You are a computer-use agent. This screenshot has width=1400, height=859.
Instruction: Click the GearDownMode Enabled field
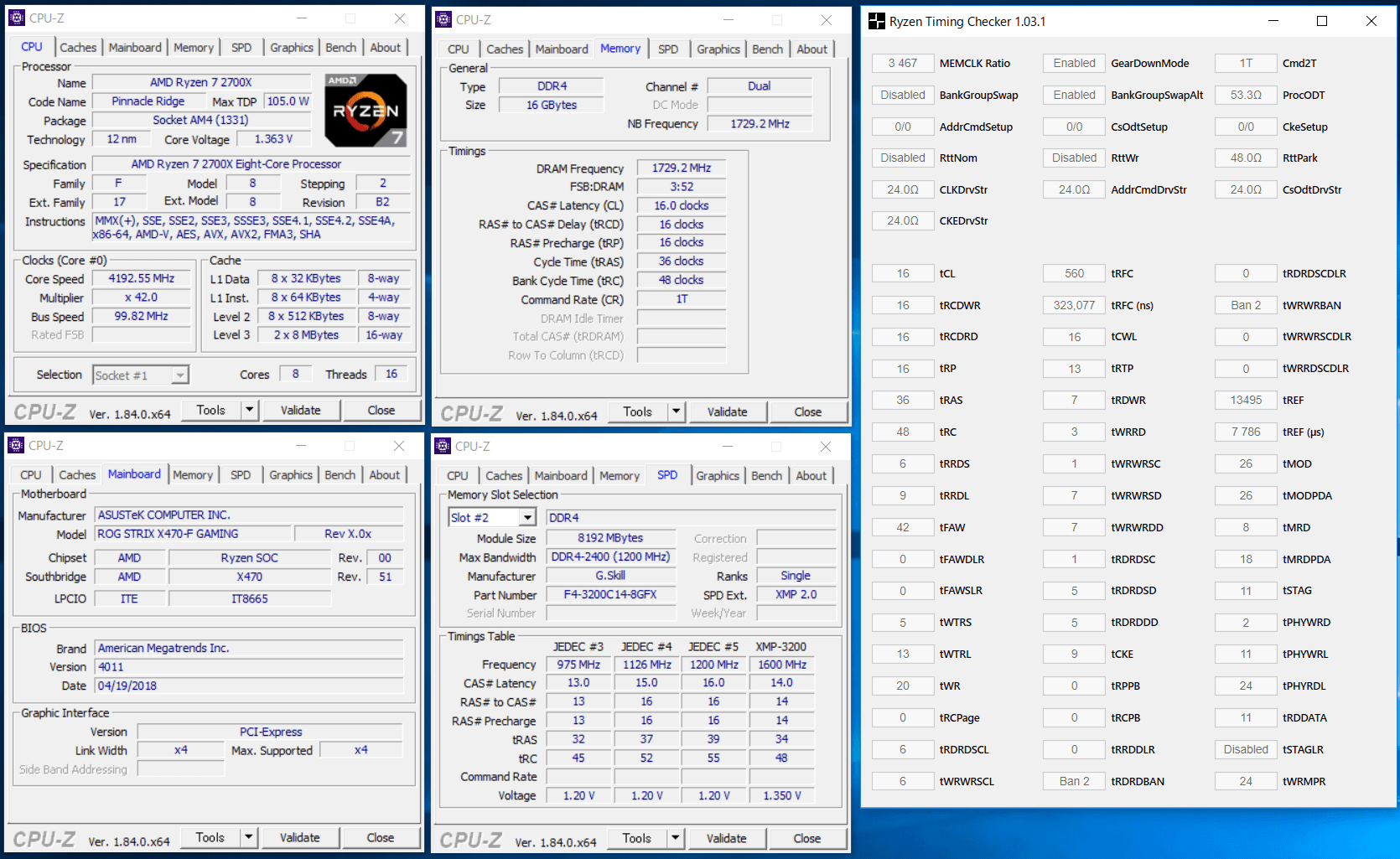[x=1075, y=63]
